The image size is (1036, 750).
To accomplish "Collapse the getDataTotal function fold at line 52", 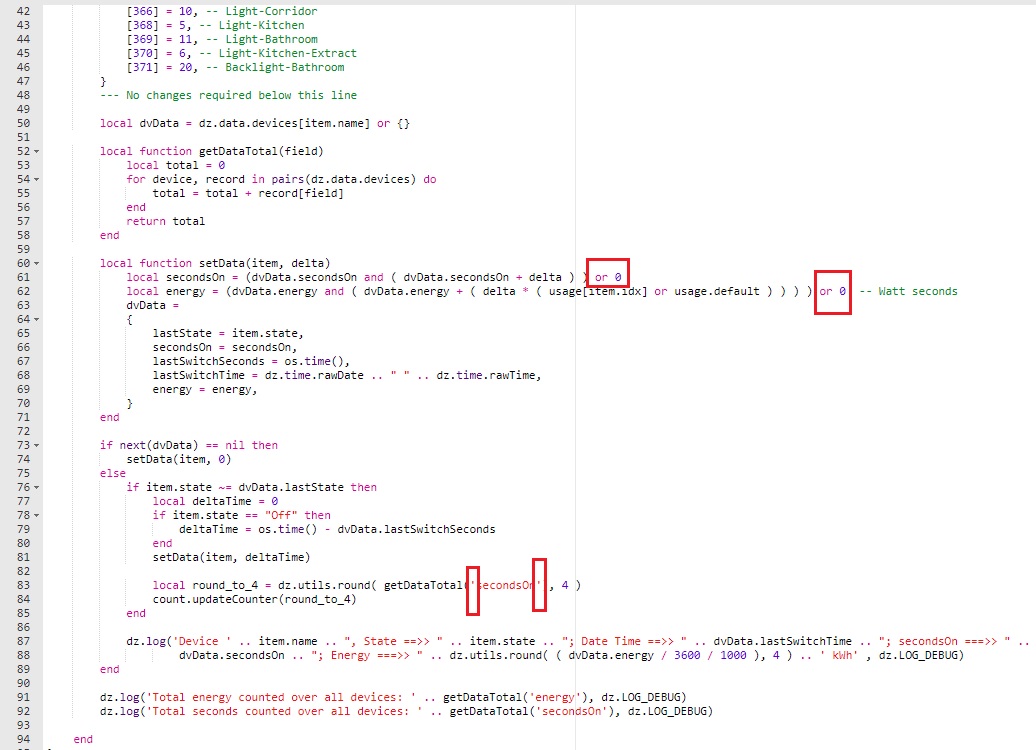I will click(36, 151).
